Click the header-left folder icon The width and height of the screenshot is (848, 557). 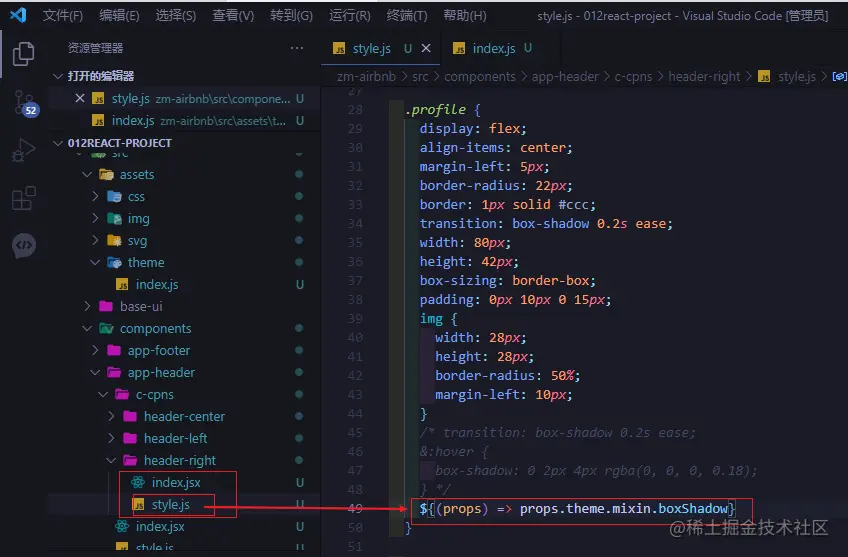(x=130, y=438)
